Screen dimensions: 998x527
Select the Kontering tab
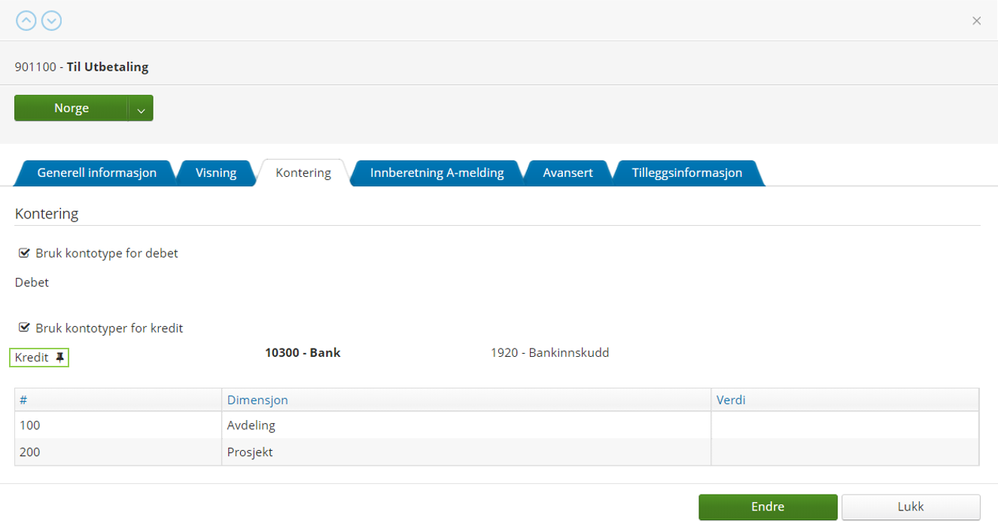(303, 173)
